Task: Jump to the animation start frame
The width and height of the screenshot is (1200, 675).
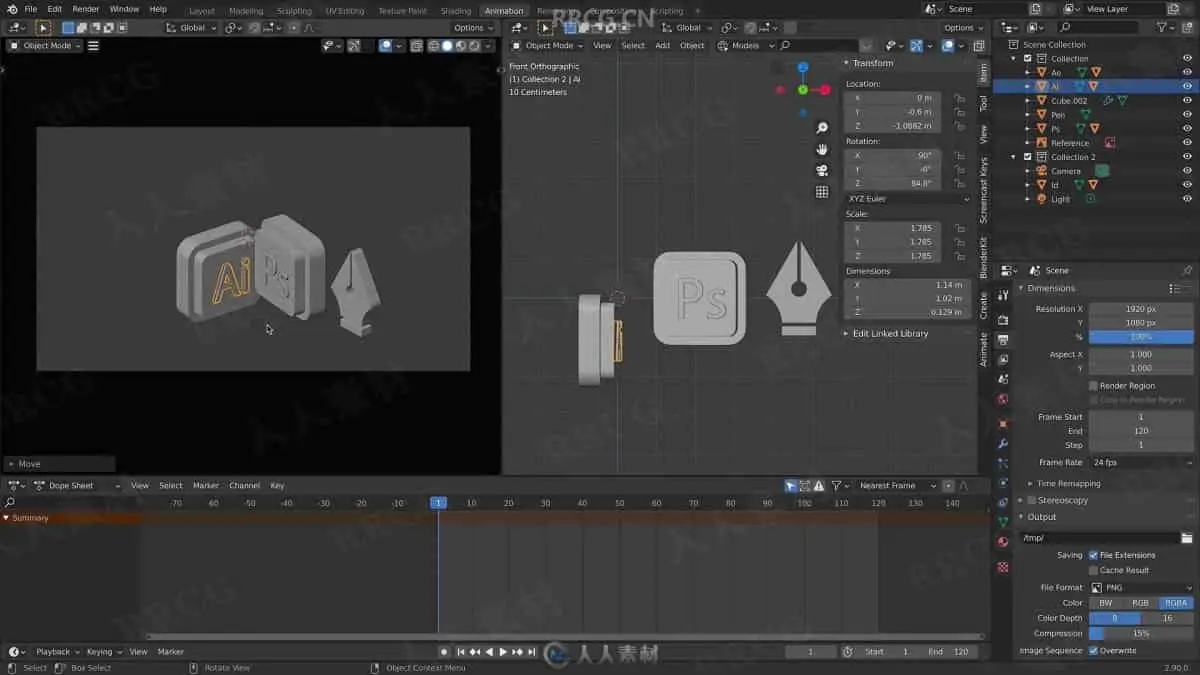Action: coord(461,652)
